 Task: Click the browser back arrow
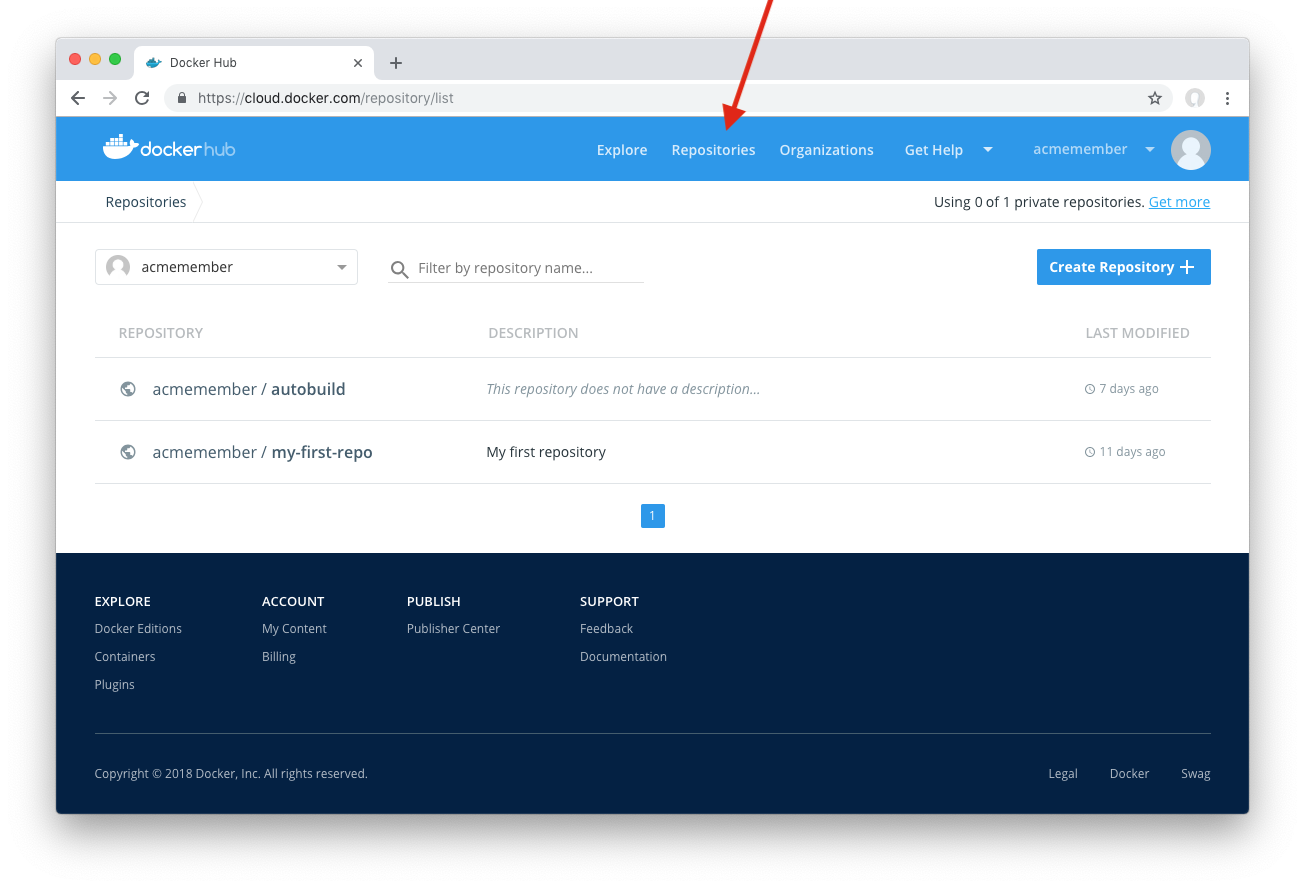pyautogui.click(x=78, y=98)
